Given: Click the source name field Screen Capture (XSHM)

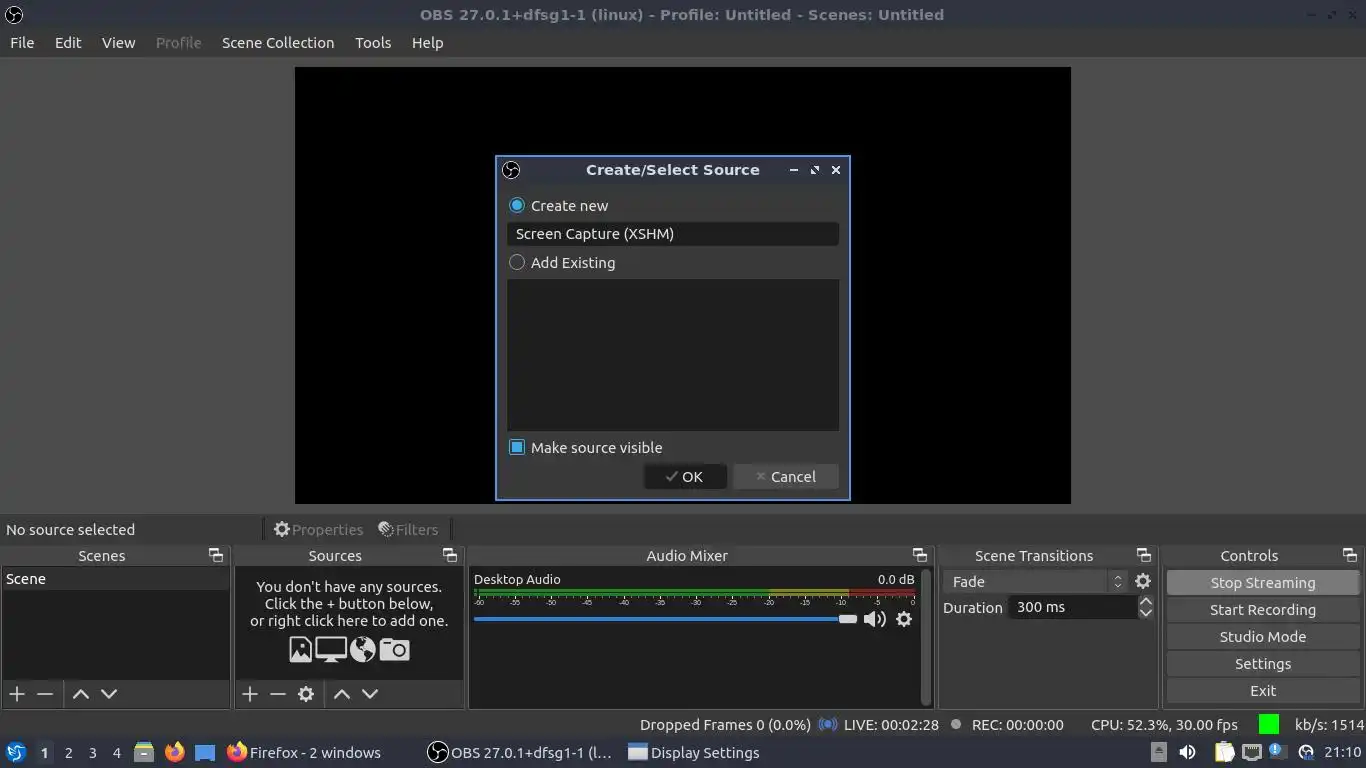Looking at the screenshot, I should (x=672, y=234).
